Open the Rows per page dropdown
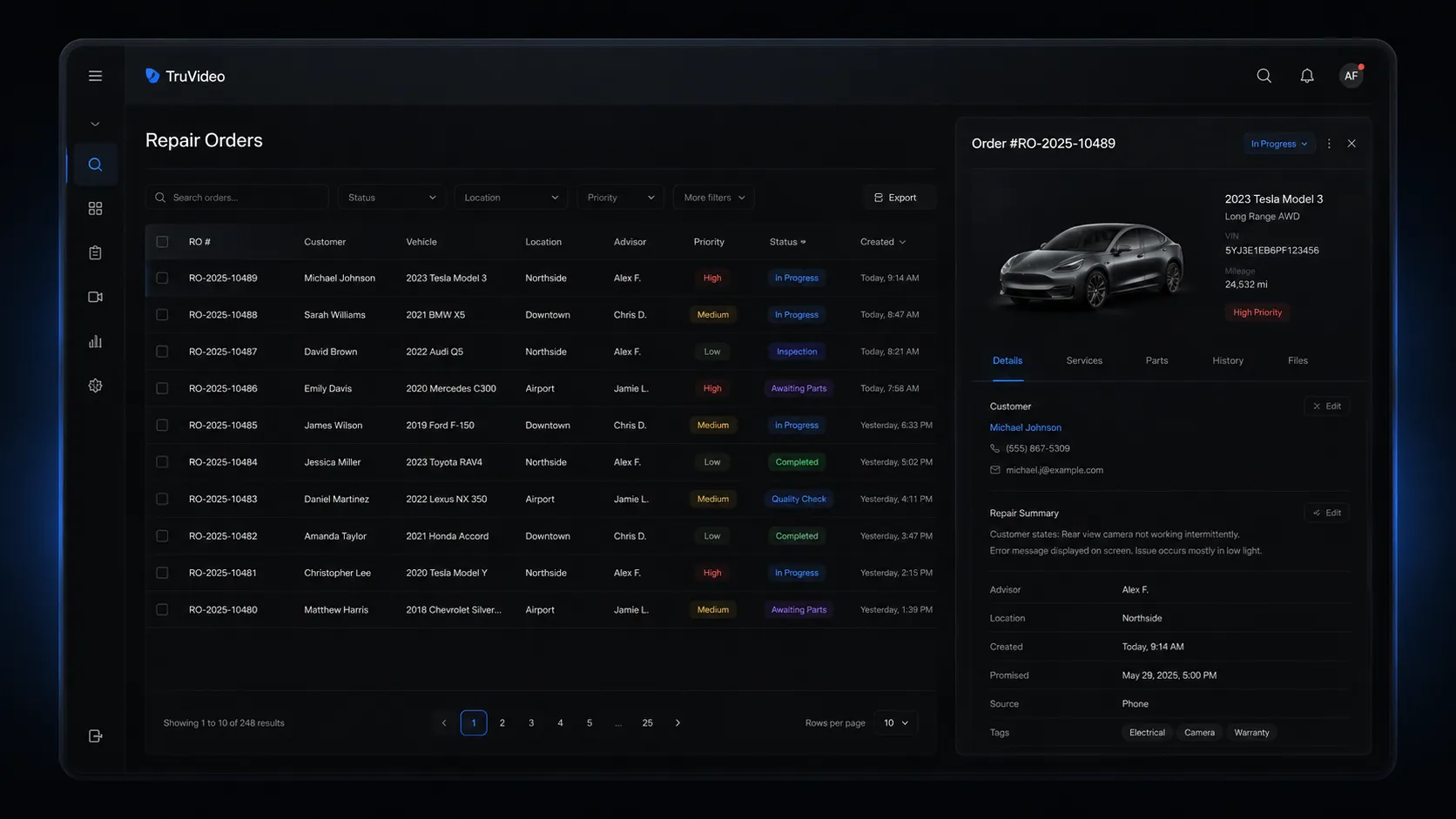Viewport: 1456px width, 819px height. (x=895, y=722)
